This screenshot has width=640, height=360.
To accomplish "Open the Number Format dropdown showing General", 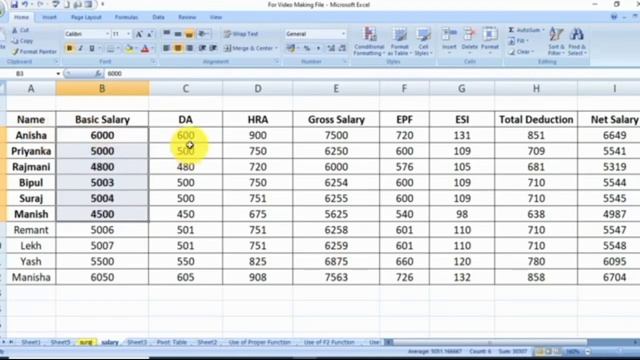I will (316, 34).
